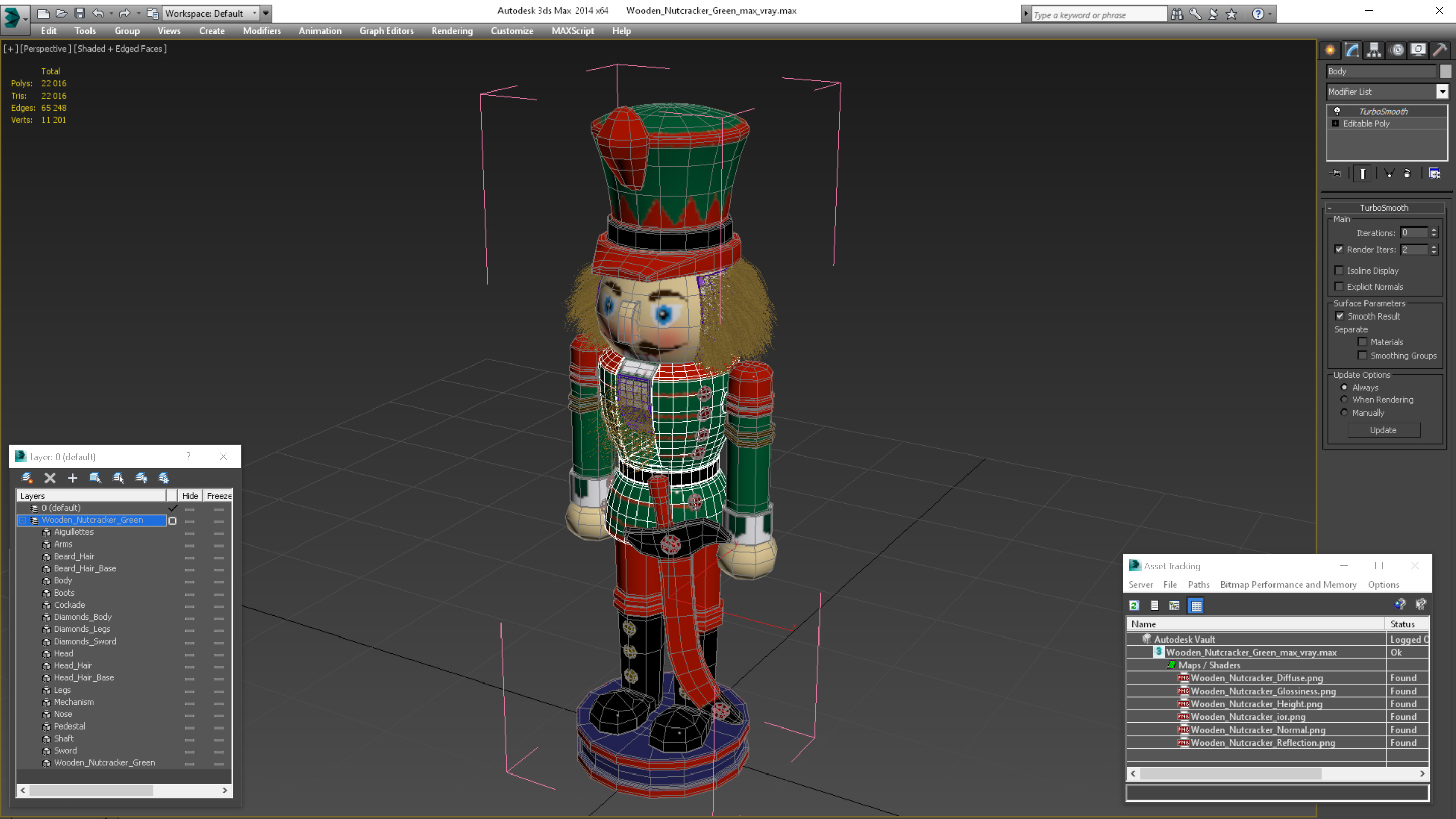Click Add Selected Objects plus icon in Layer dialog
The height and width of the screenshot is (819, 1456).
coord(72,478)
